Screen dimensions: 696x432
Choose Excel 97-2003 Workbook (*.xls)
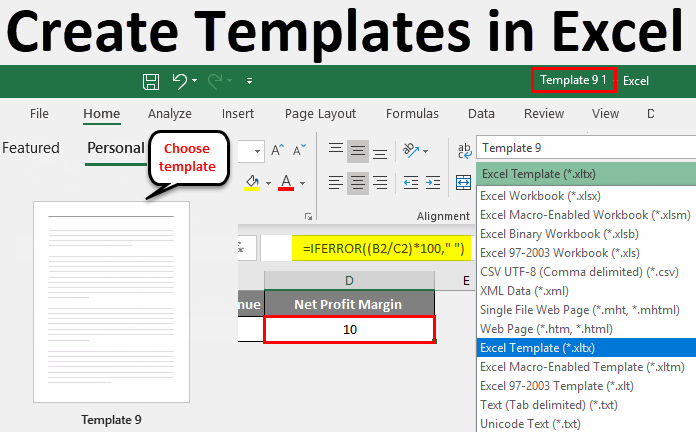coord(587,253)
